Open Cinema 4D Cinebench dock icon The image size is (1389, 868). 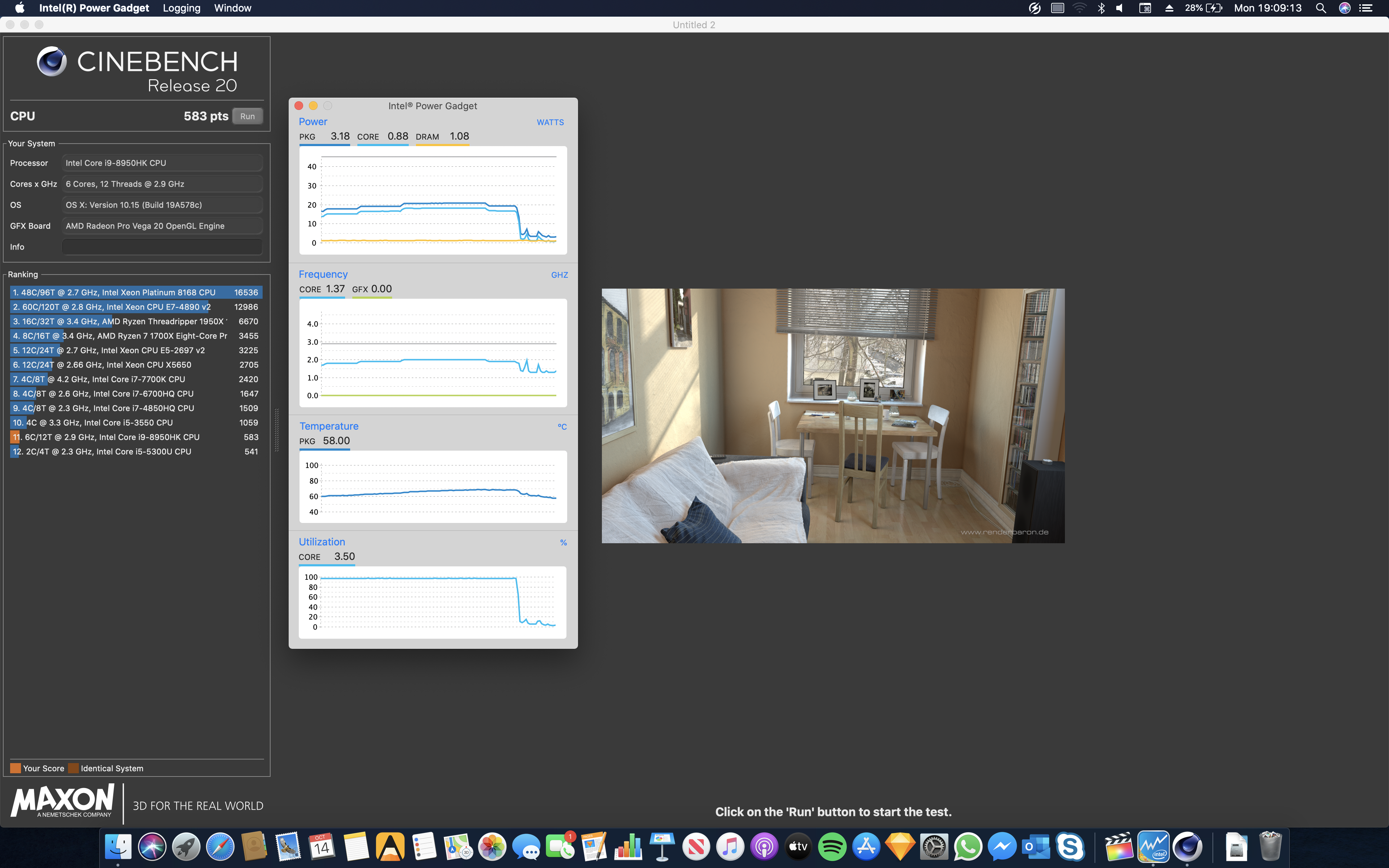1187,847
